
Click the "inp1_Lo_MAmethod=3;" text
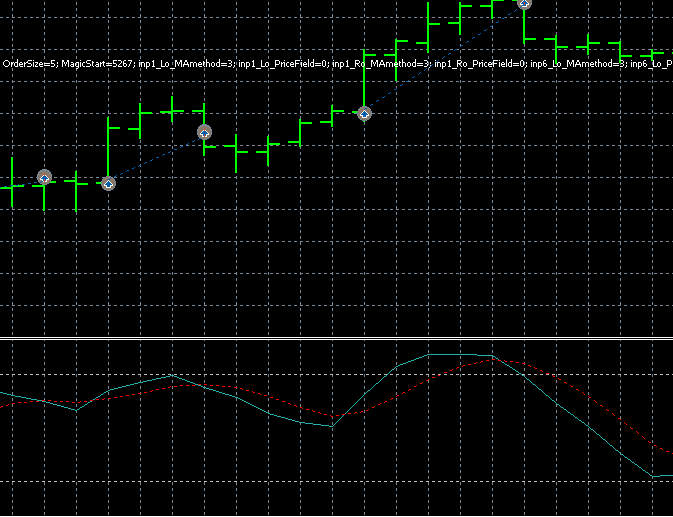[x=187, y=64]
